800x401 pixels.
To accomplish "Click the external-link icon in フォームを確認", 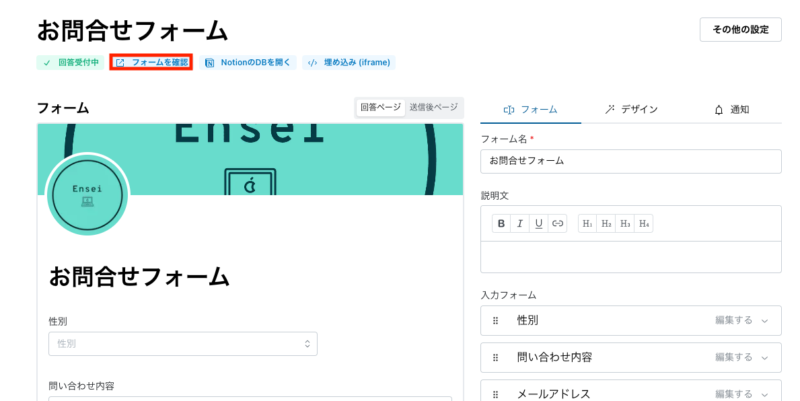I will pos(120,63).
